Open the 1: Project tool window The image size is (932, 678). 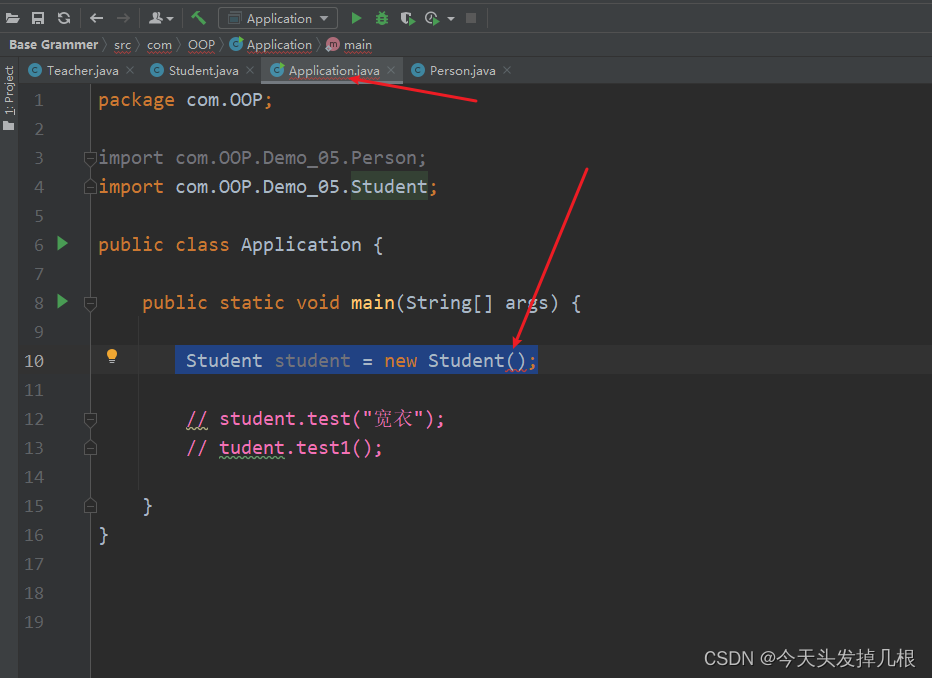[x=9, y=95]
